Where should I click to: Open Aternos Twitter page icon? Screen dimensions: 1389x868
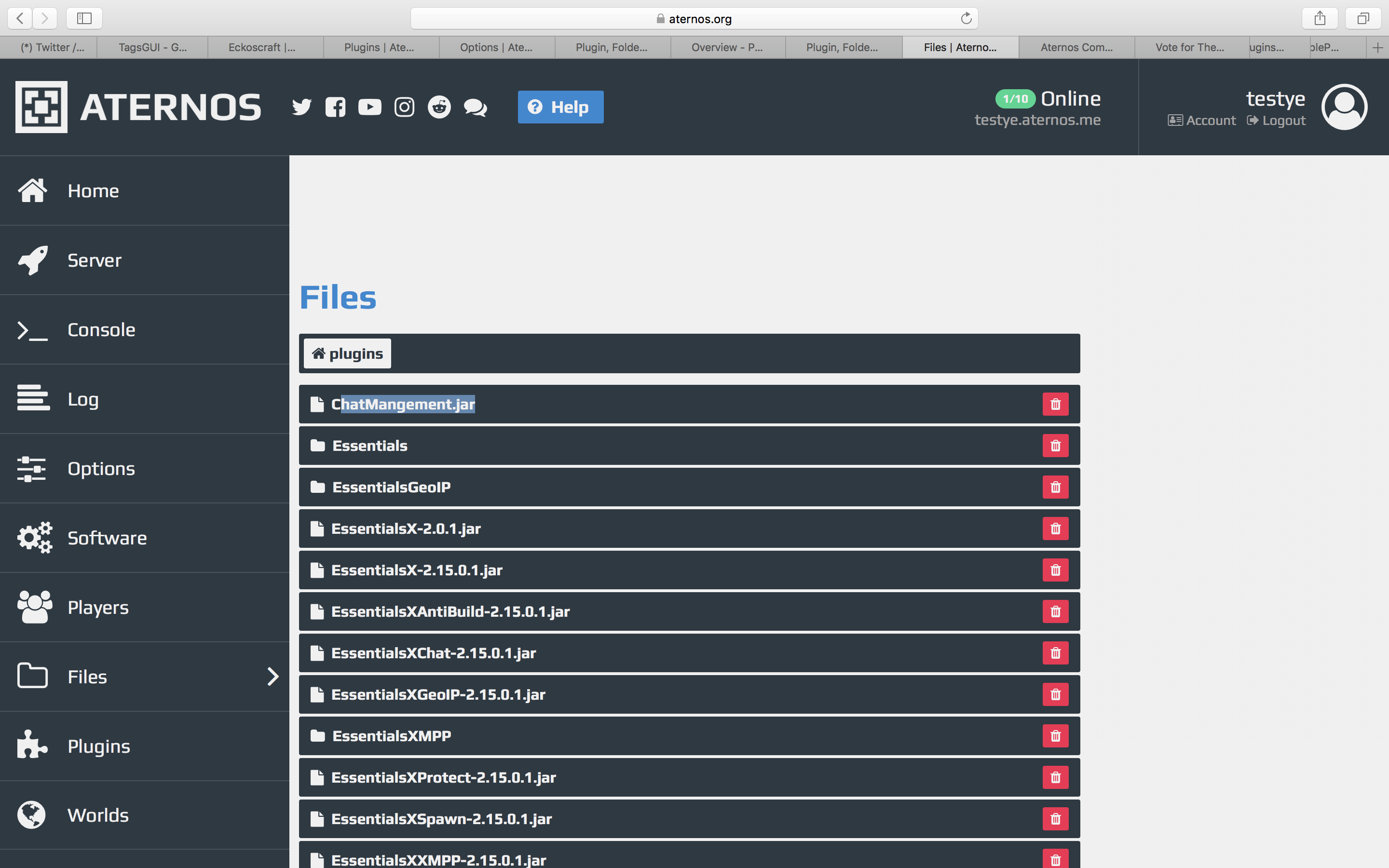coord(301,107)
